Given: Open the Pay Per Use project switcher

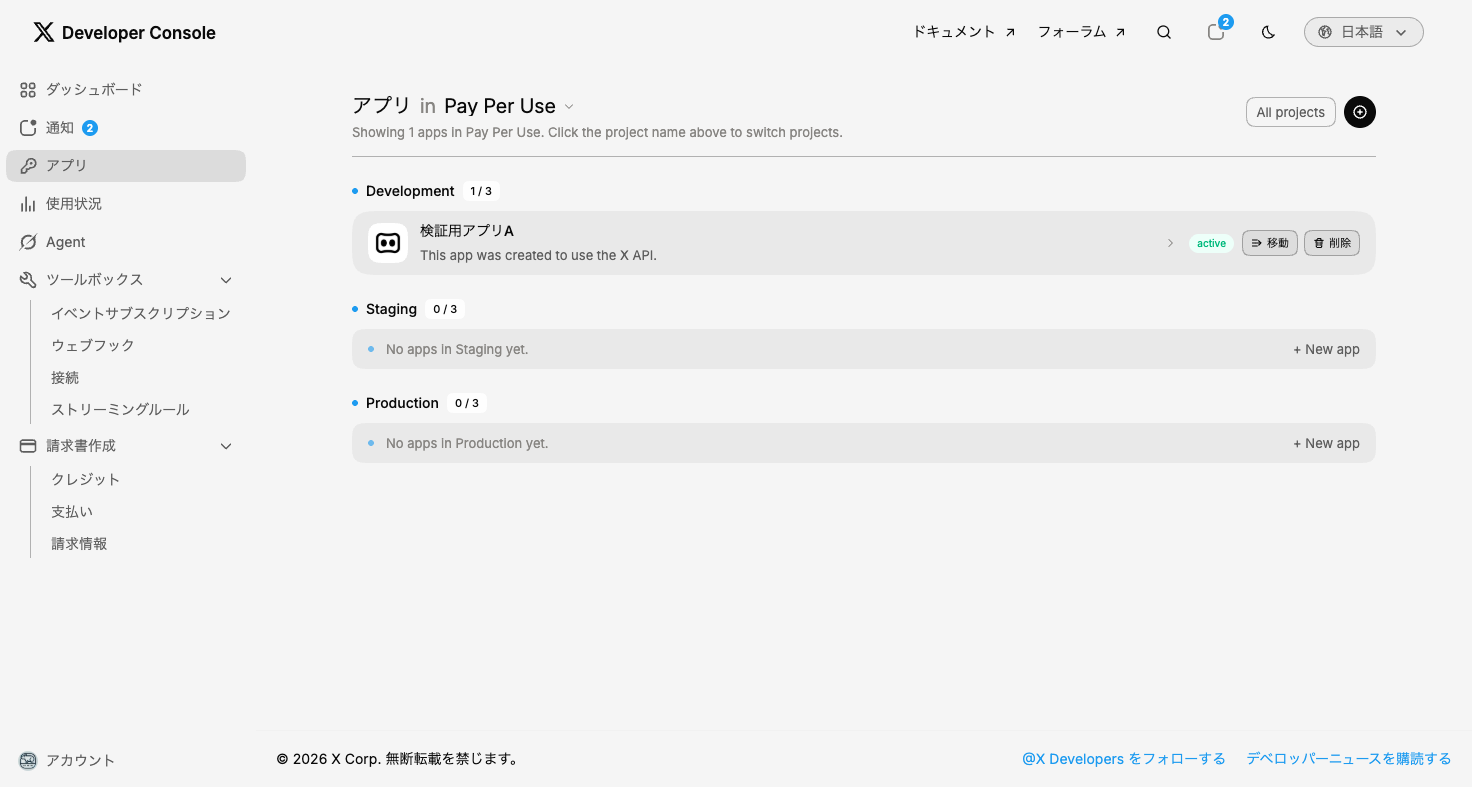Looking at the screenshot, I should click(509, 106).
